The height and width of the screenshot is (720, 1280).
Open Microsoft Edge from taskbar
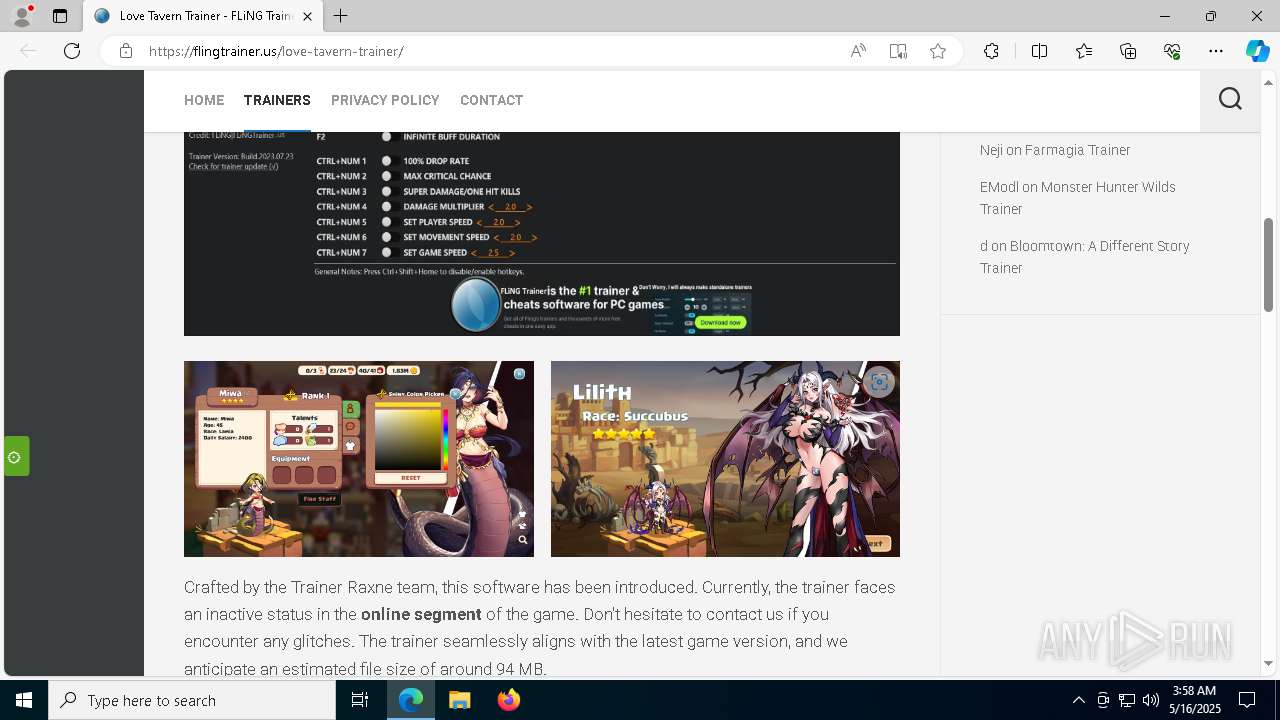coord(411,700)
